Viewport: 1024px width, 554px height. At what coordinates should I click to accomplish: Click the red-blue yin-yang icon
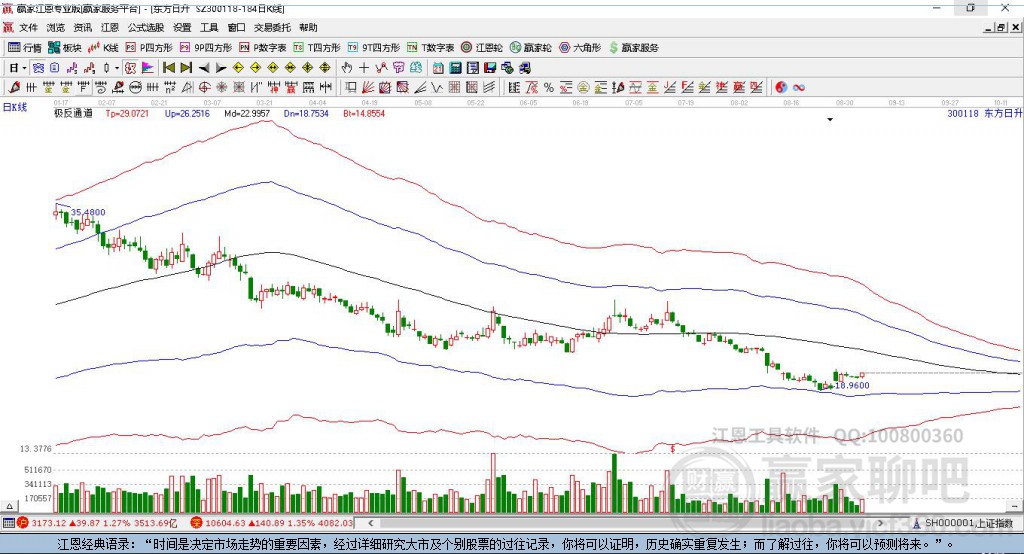pos(781,88)
